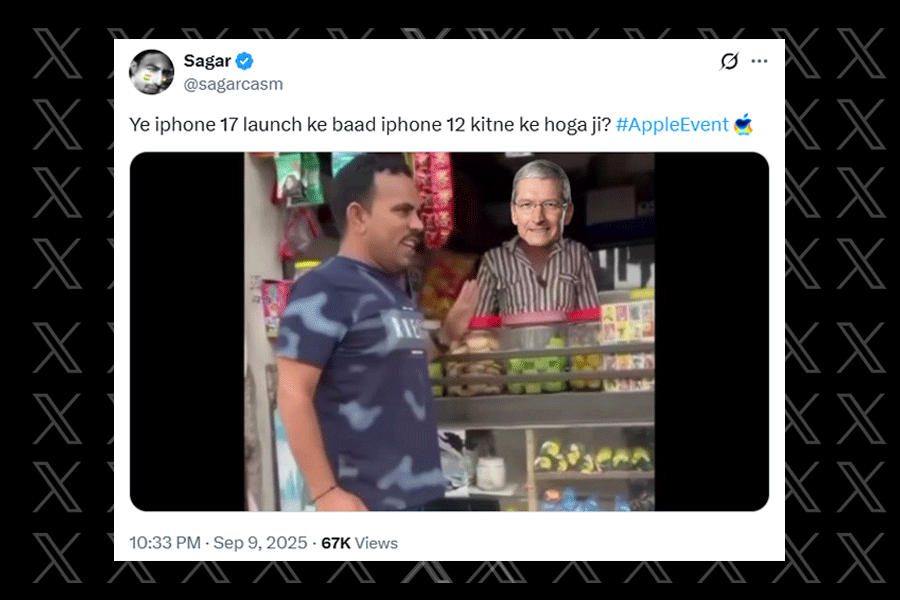
Task: Click the hanging red snack packets
Action: click(x=433, y=198)
